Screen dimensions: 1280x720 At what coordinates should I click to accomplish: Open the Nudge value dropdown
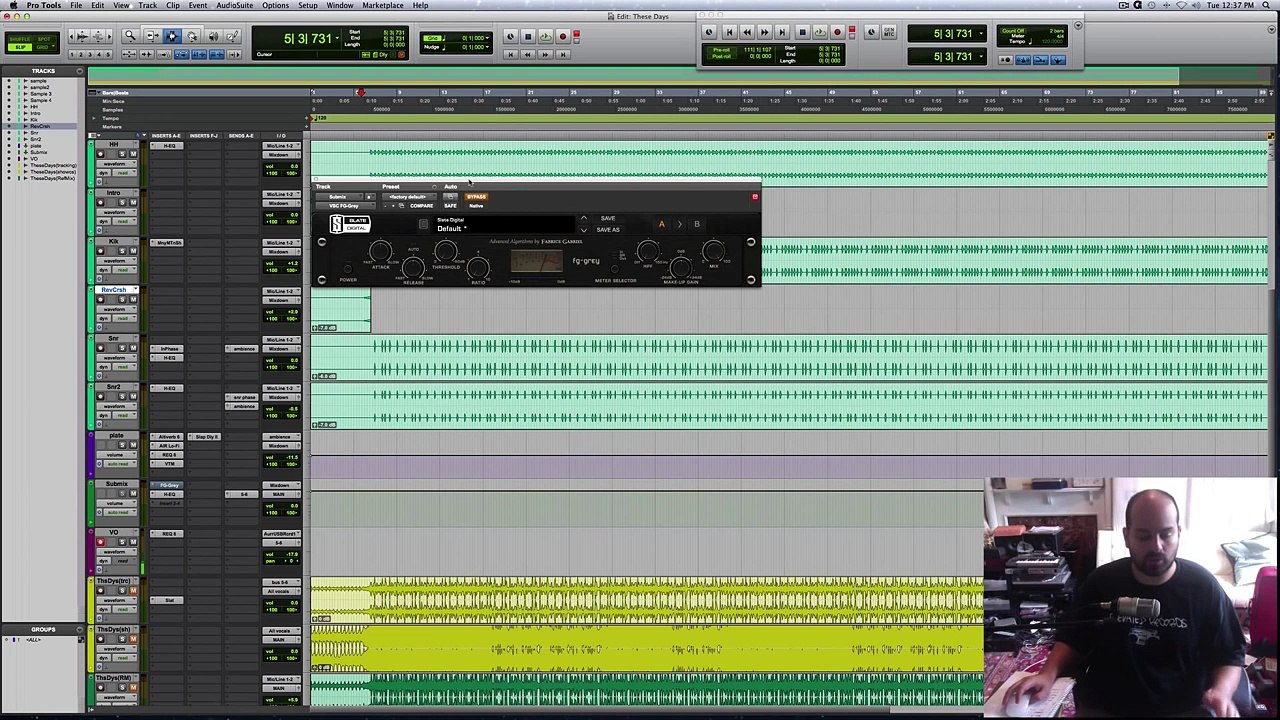pyautogui.click(x=487, y=47)
